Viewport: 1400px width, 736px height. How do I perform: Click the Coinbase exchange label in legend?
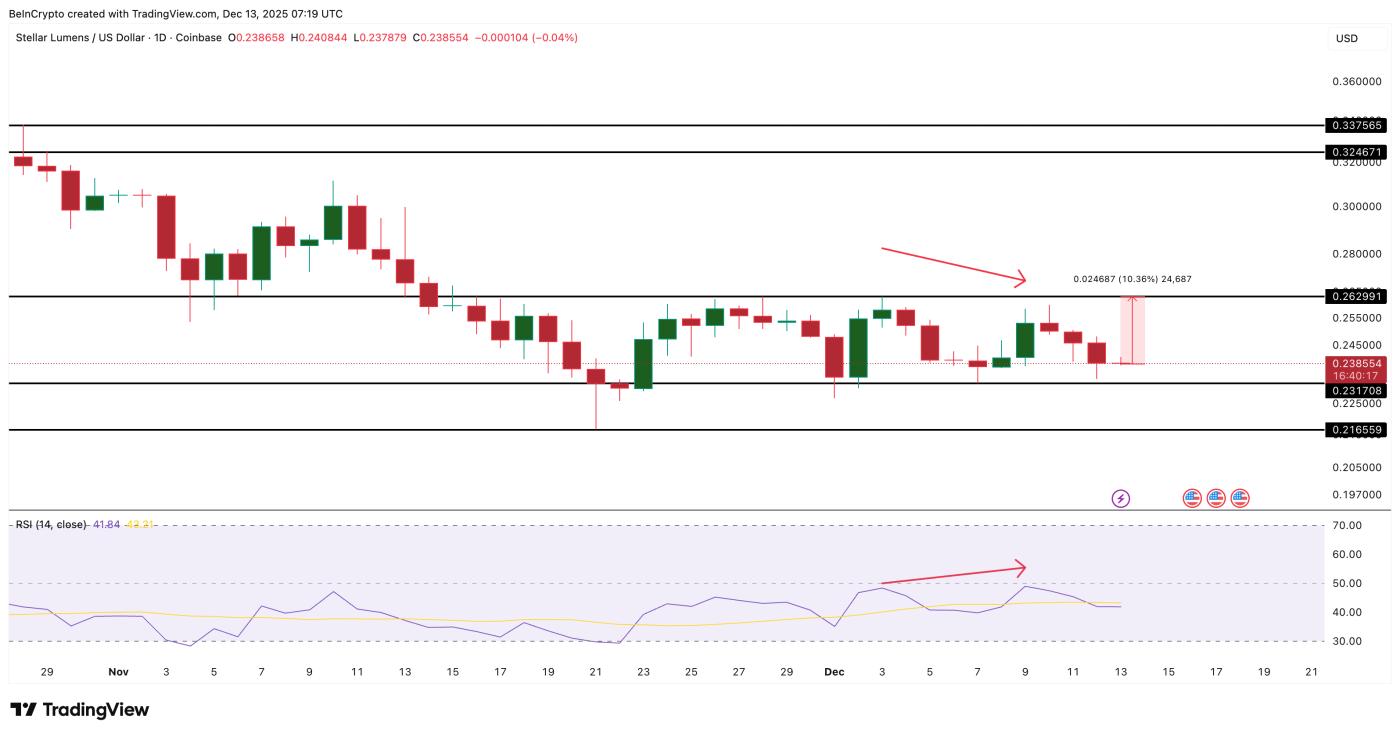tap(198, 37)
